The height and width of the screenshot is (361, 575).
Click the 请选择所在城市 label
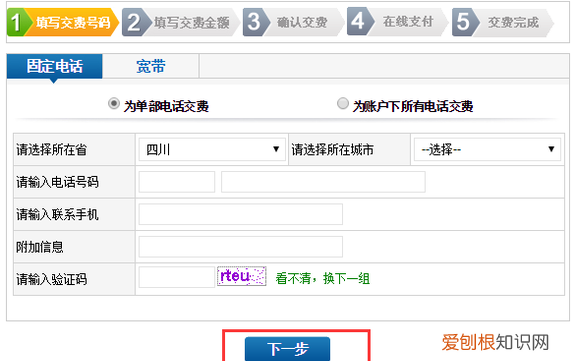click(333, 150)
